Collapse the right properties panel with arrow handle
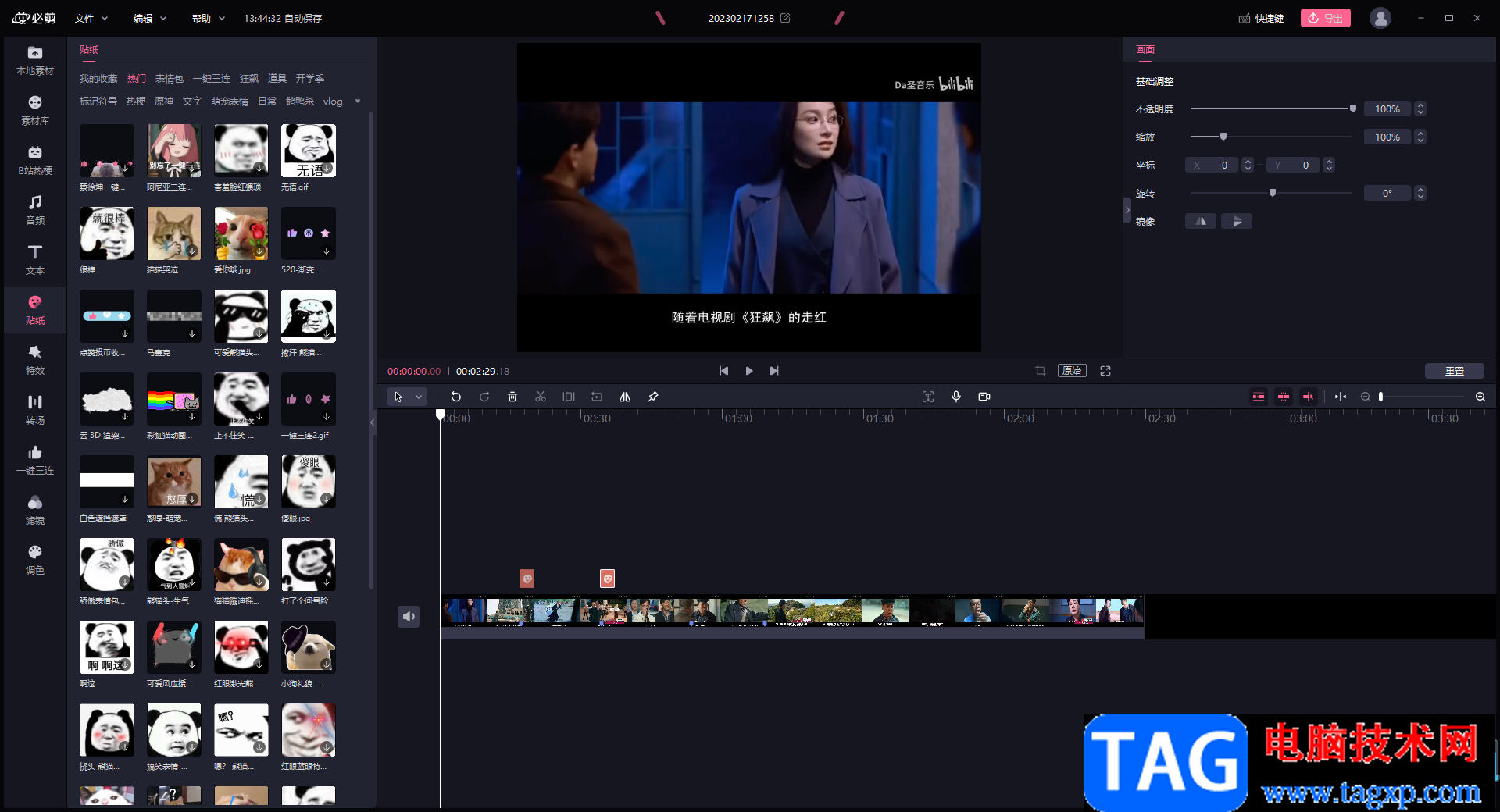The height and width of the screenshot is (812, 1500). pos(1127,210)
